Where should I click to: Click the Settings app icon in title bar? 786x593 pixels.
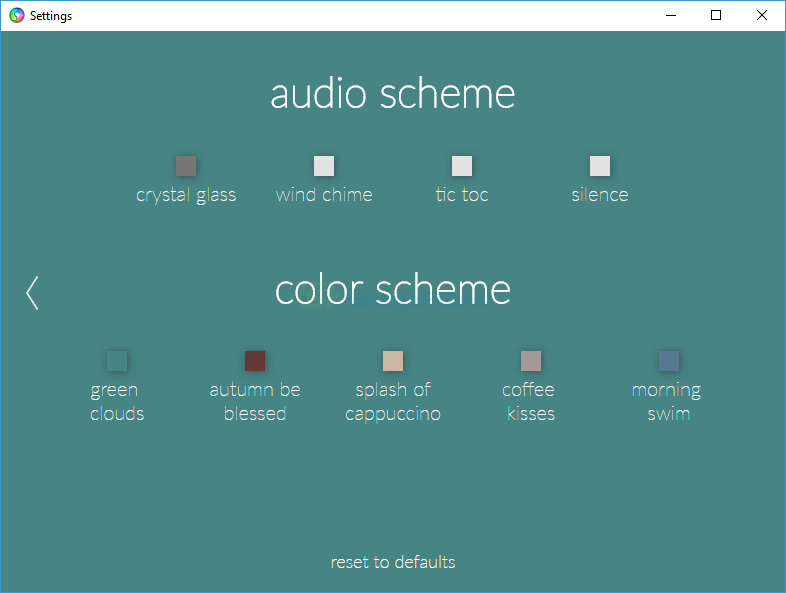click(x=17, y=16)
